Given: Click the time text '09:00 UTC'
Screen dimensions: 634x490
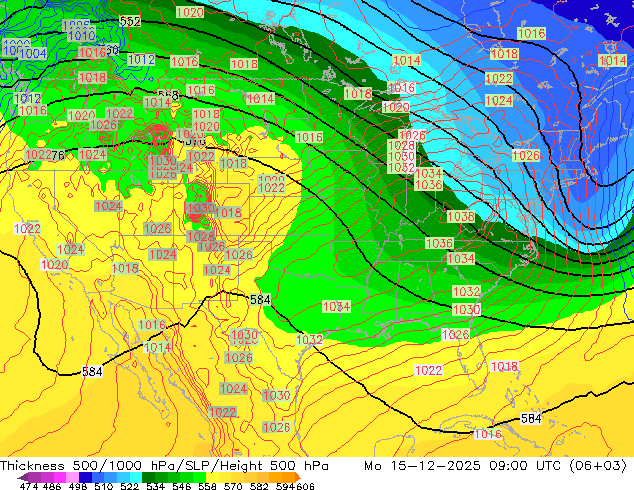Looking at the screenshot, I should [525, 466].
